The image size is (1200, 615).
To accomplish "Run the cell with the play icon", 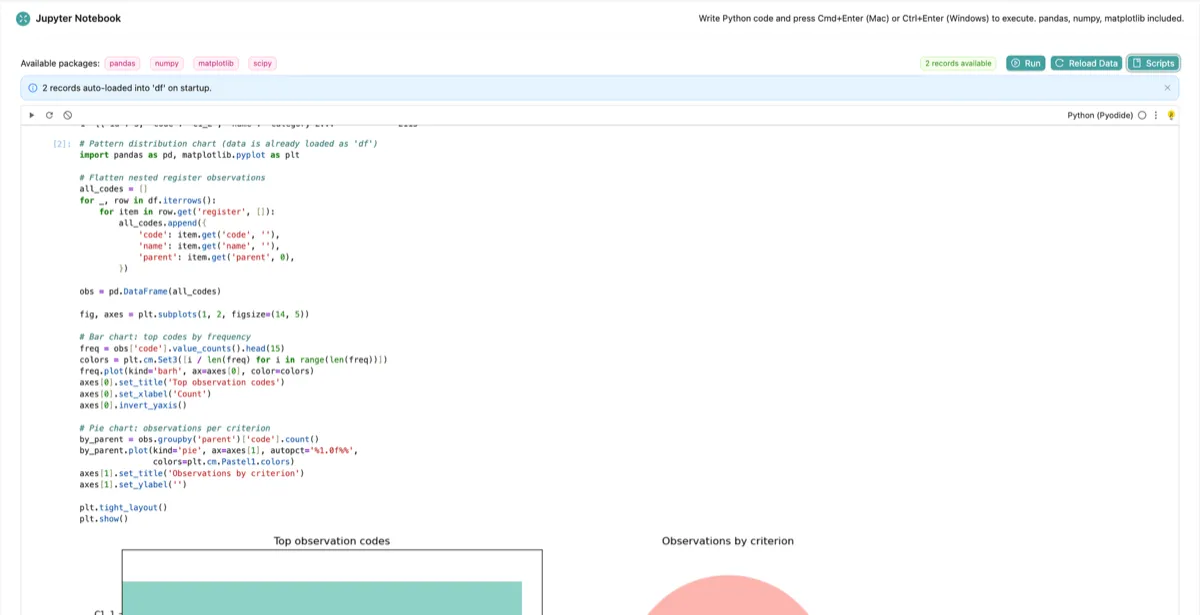I will point(32,115).
